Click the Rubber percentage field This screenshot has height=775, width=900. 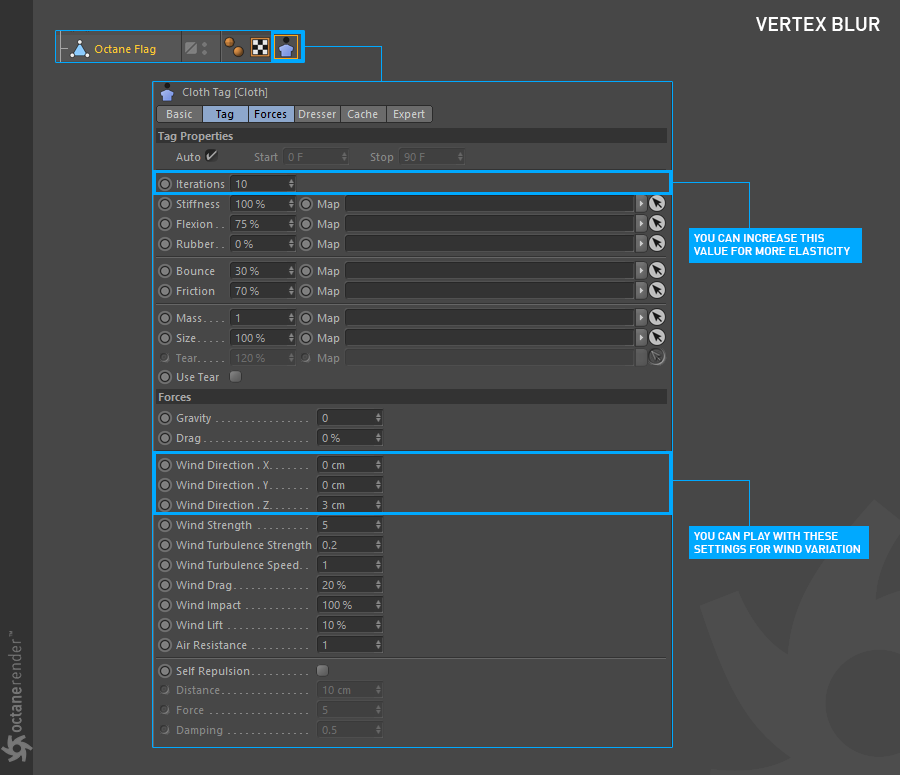[262, 244]
